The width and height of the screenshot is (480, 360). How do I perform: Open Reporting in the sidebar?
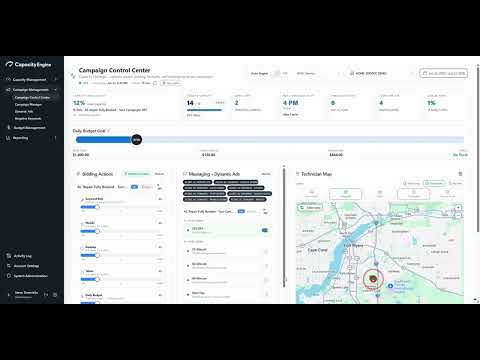[x=20, y=138]
